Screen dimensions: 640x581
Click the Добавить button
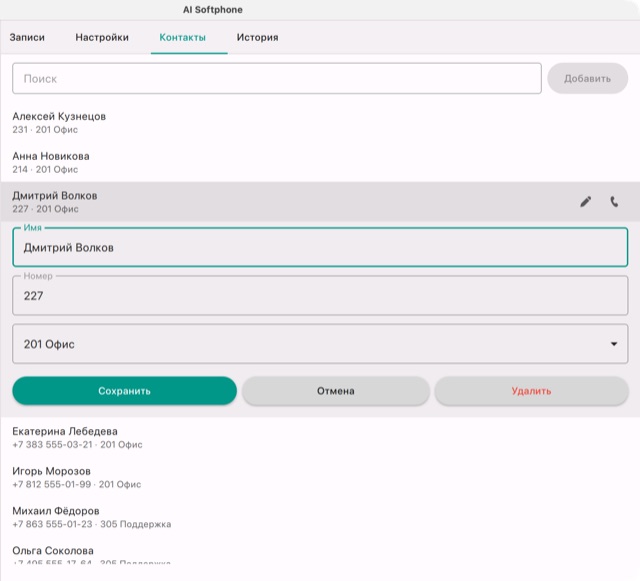click(587, 78)
